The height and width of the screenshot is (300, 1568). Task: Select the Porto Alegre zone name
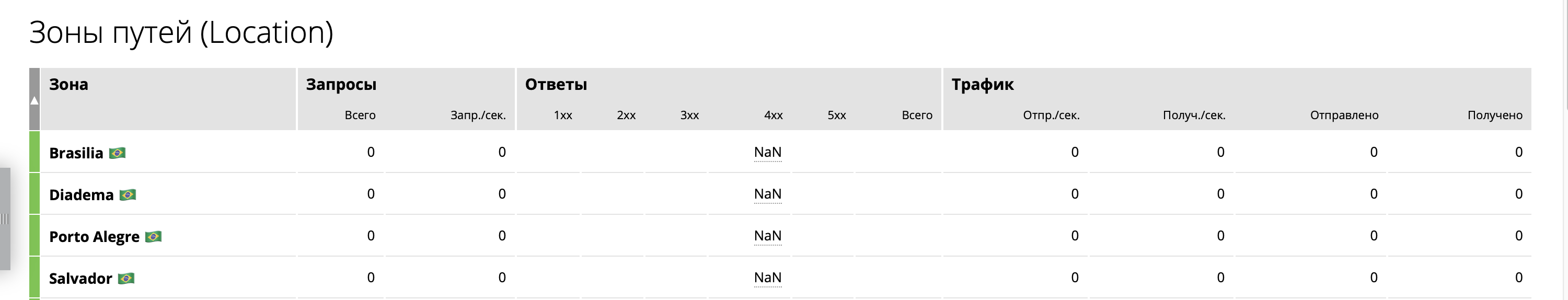95,237
